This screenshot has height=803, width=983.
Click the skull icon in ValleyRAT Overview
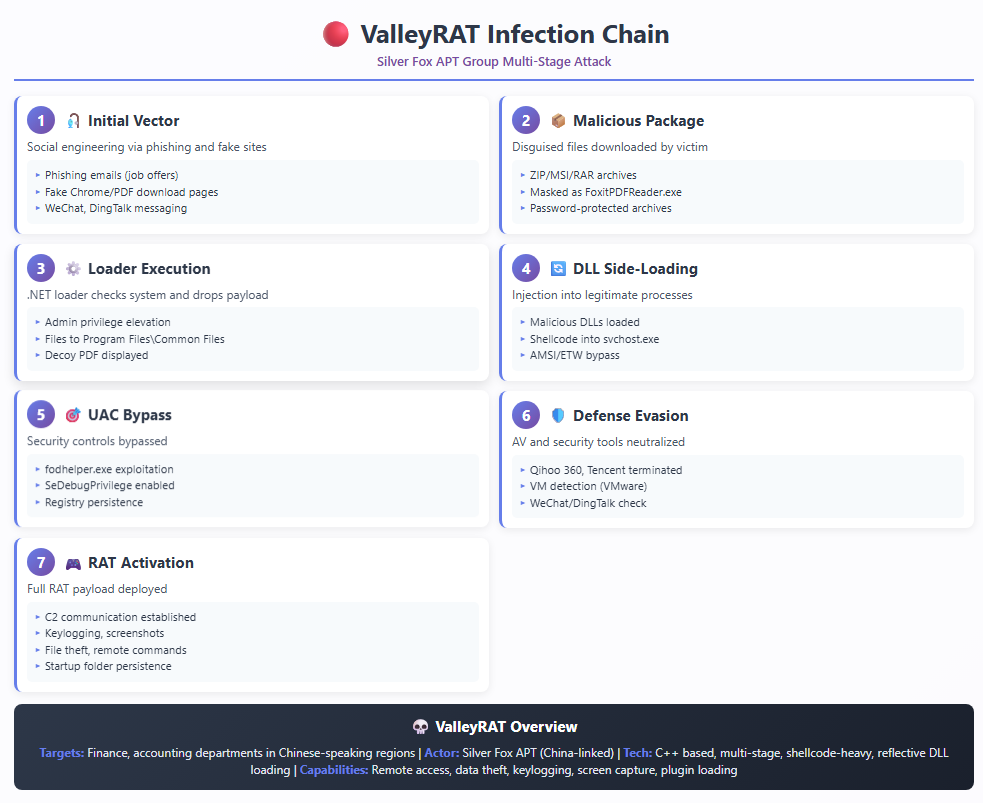coord(420,727)
